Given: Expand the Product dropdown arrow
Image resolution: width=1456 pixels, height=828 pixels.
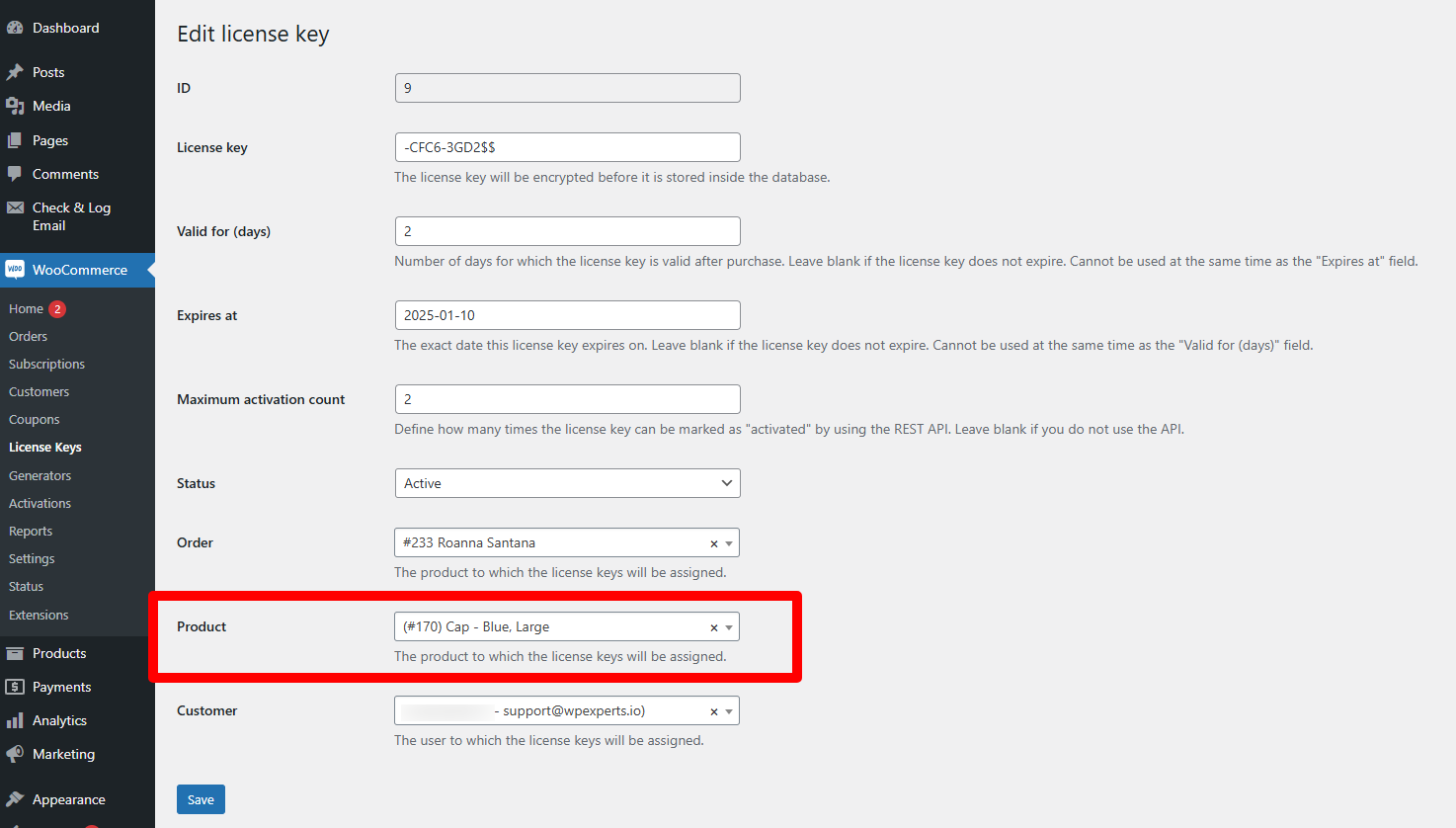Looking at the screenshot, I should (x=729, y=627).
